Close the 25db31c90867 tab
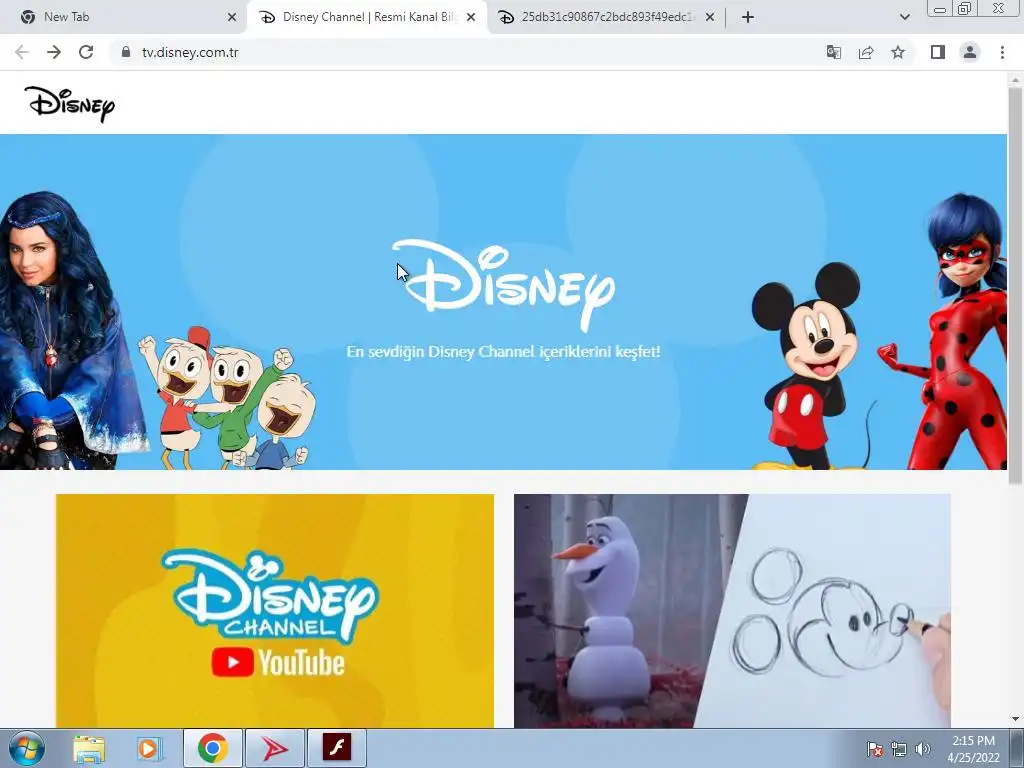The image size is (1024, 768). (x=710, y=17)
